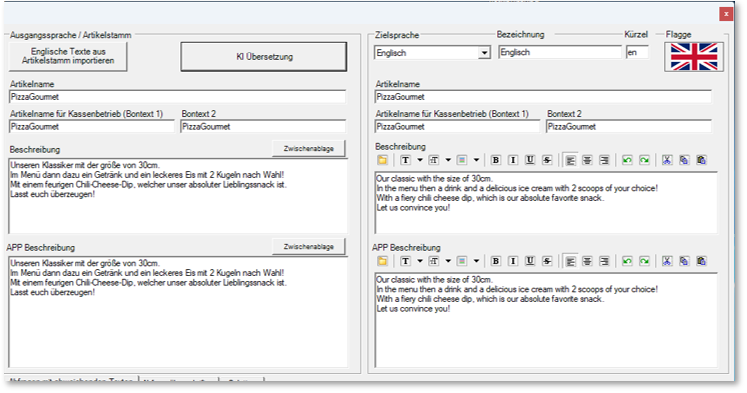Click open folder icon in APP Beschreibung toolbar
This screenshot has width=747, height=393.
382,261
